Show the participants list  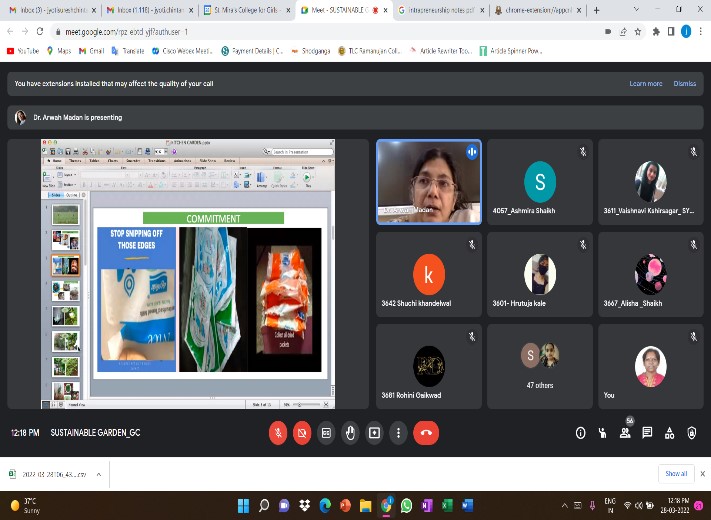[625, 433]
